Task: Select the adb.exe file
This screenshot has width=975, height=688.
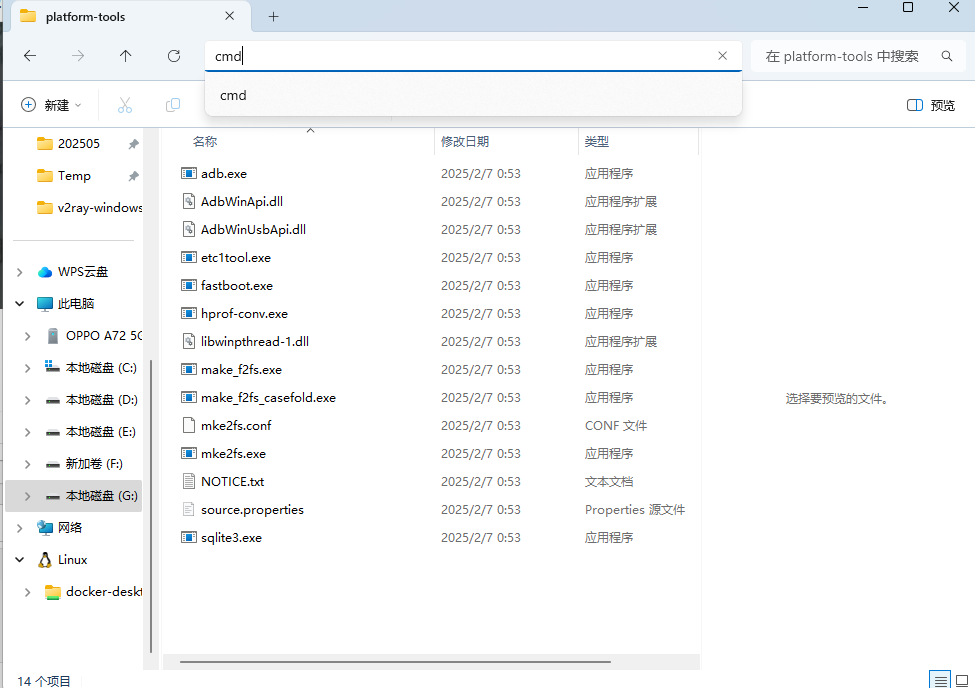Action: tap(223, 174)
